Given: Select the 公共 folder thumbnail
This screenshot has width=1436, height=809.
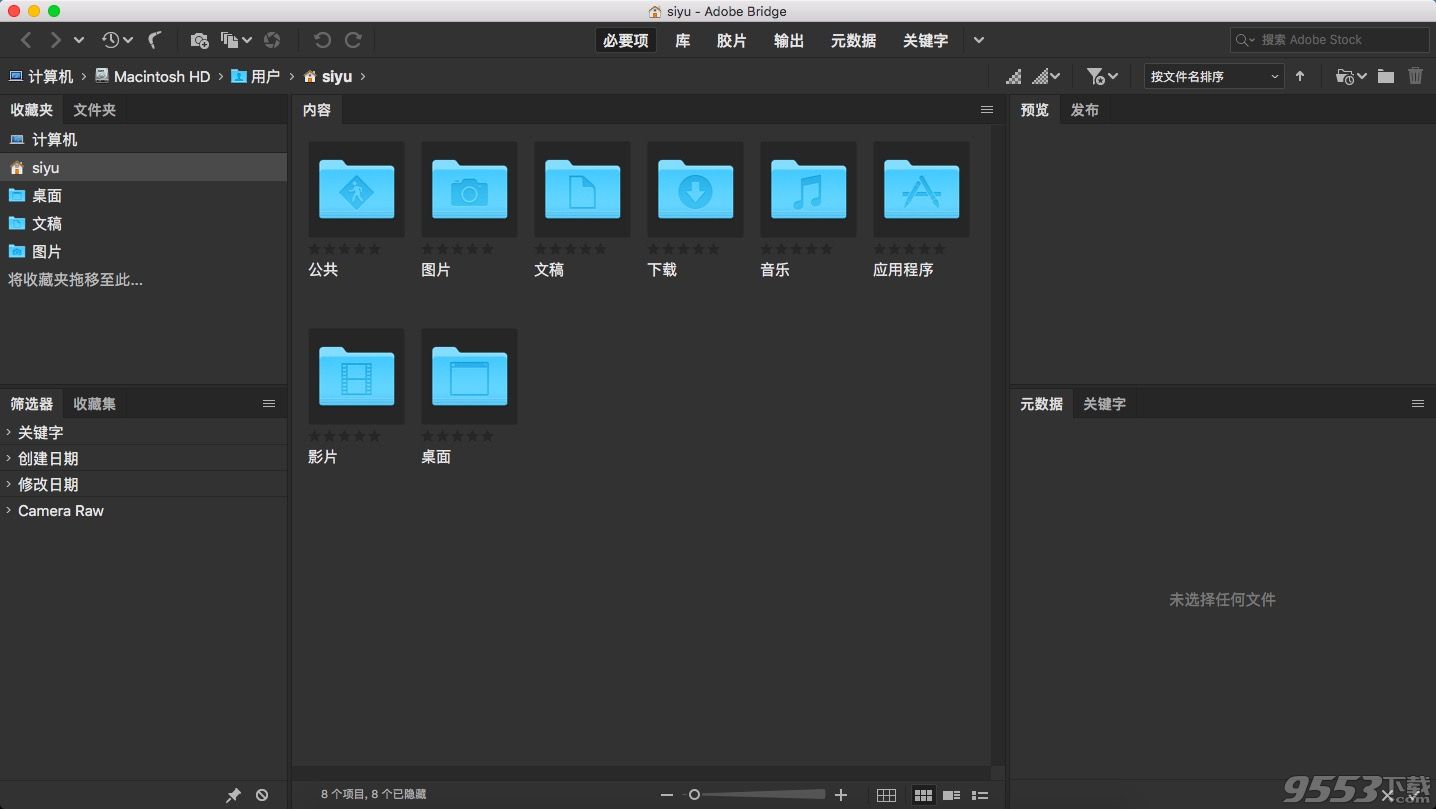Looking at the screenshot, I should tap(357, 189).
